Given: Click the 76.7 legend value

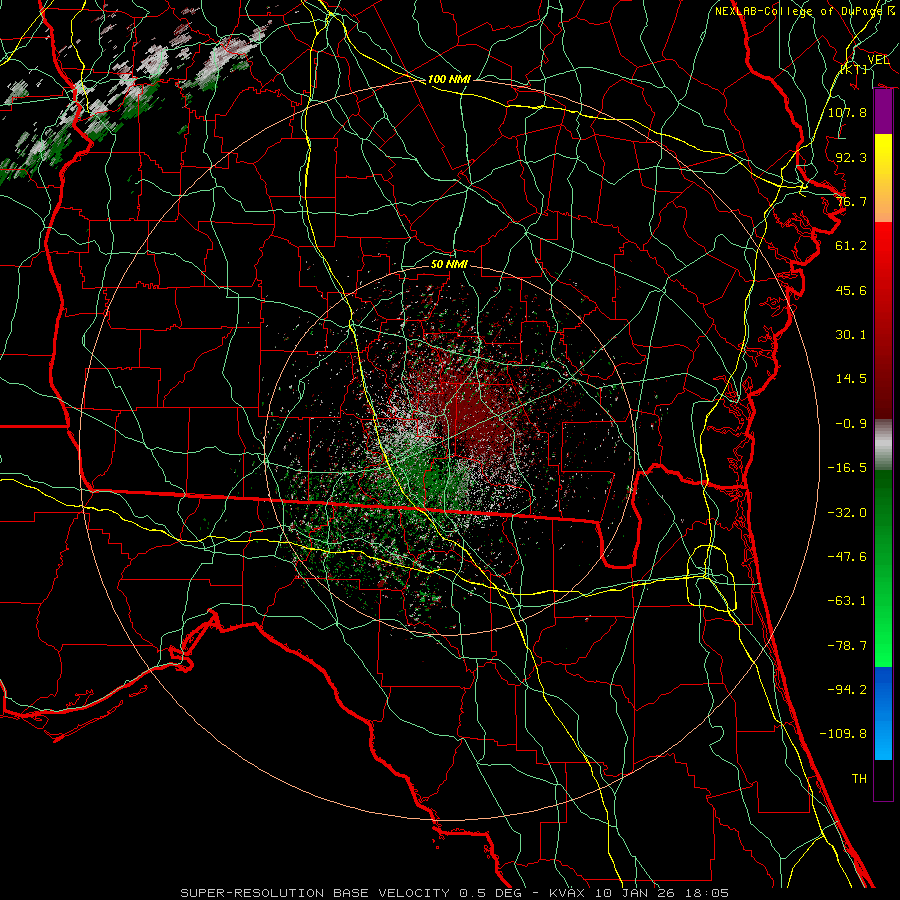Looking at the screenshot, I should pos(851,201).
